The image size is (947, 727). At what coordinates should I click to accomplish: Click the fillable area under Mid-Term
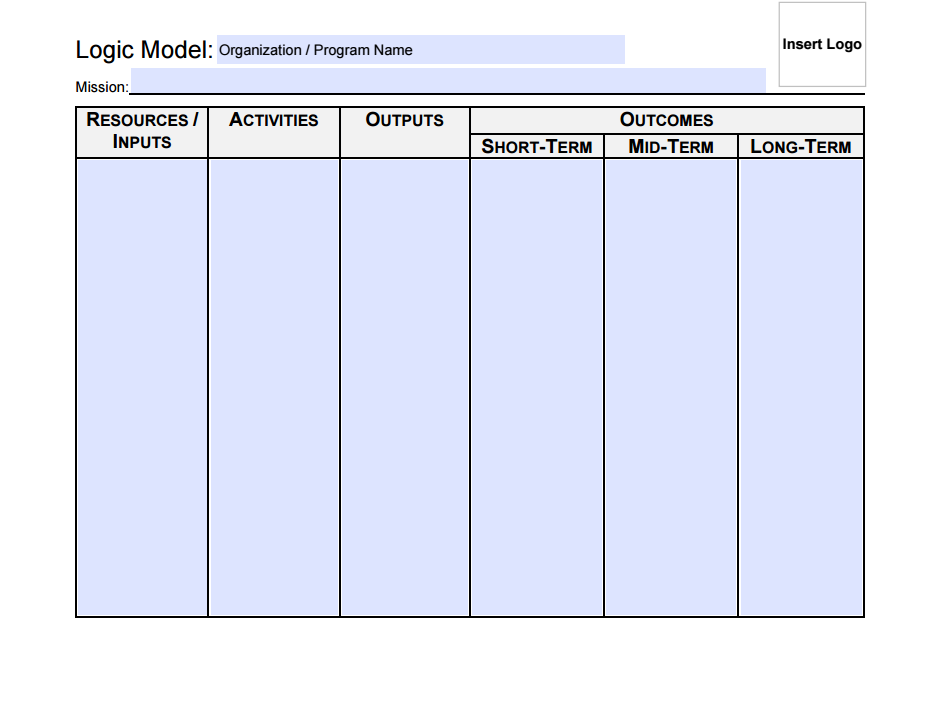coord(671,388)
